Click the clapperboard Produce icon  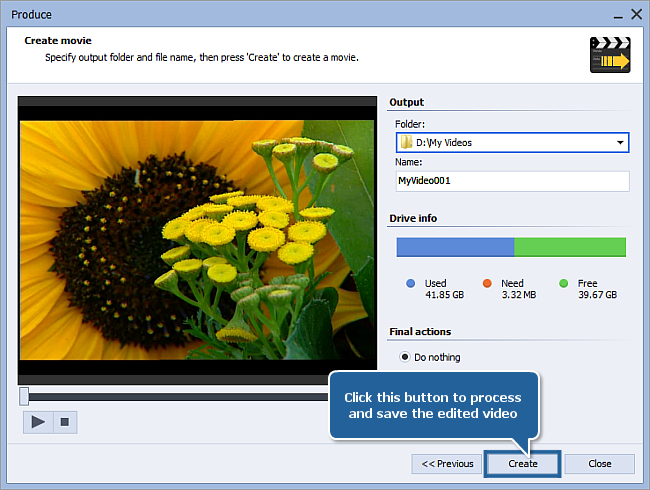point(610,55)
